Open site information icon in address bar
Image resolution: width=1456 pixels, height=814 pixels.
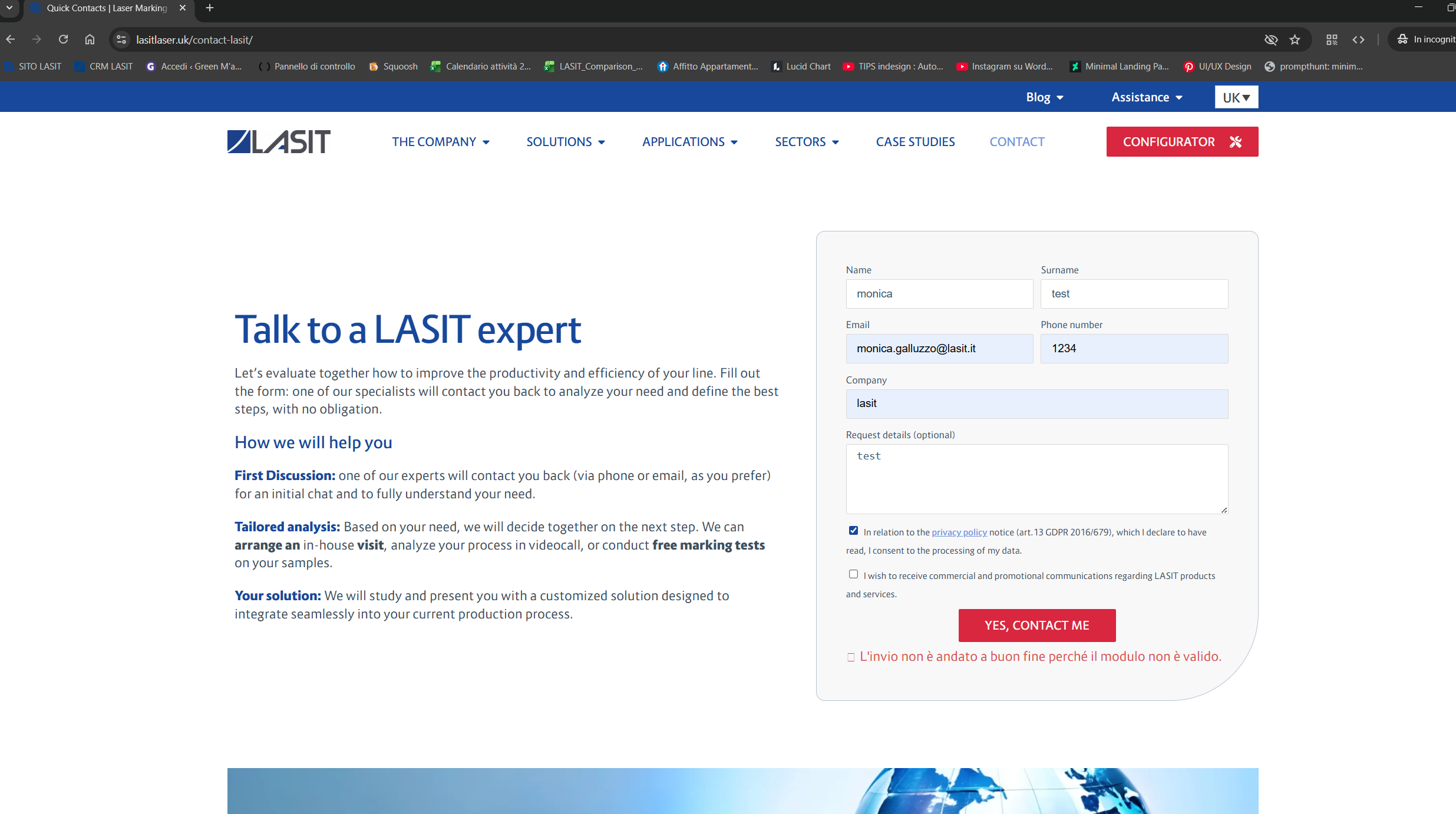(x=121, y=39)
